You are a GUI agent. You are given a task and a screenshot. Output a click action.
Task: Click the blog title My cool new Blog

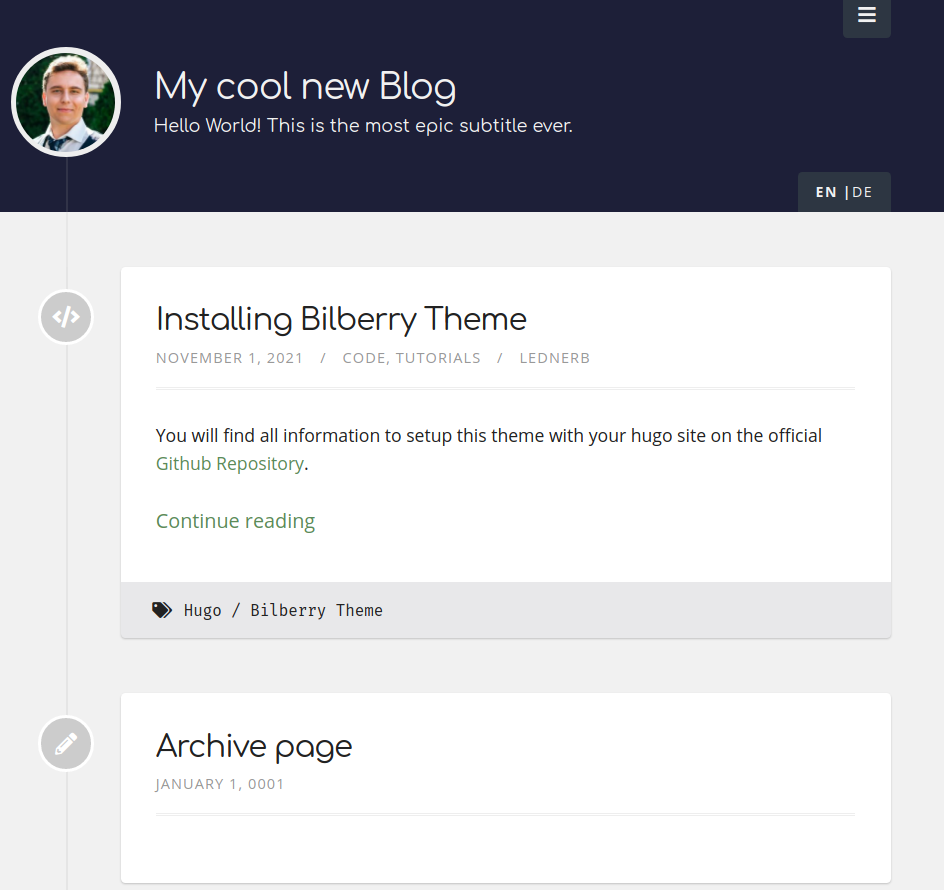pyautogui.click(x=305, y=87)
